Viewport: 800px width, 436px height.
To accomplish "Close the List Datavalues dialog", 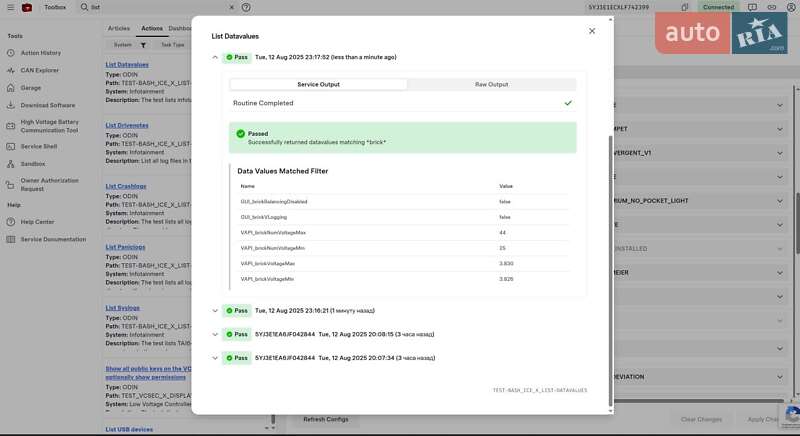I will (592, 31).
